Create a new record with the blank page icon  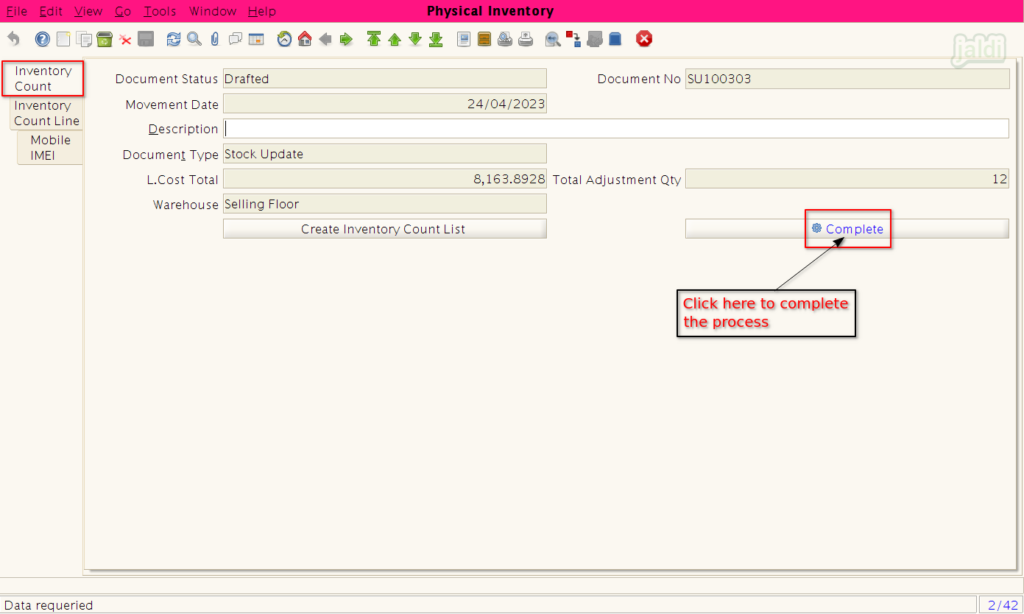pos(63,39)
